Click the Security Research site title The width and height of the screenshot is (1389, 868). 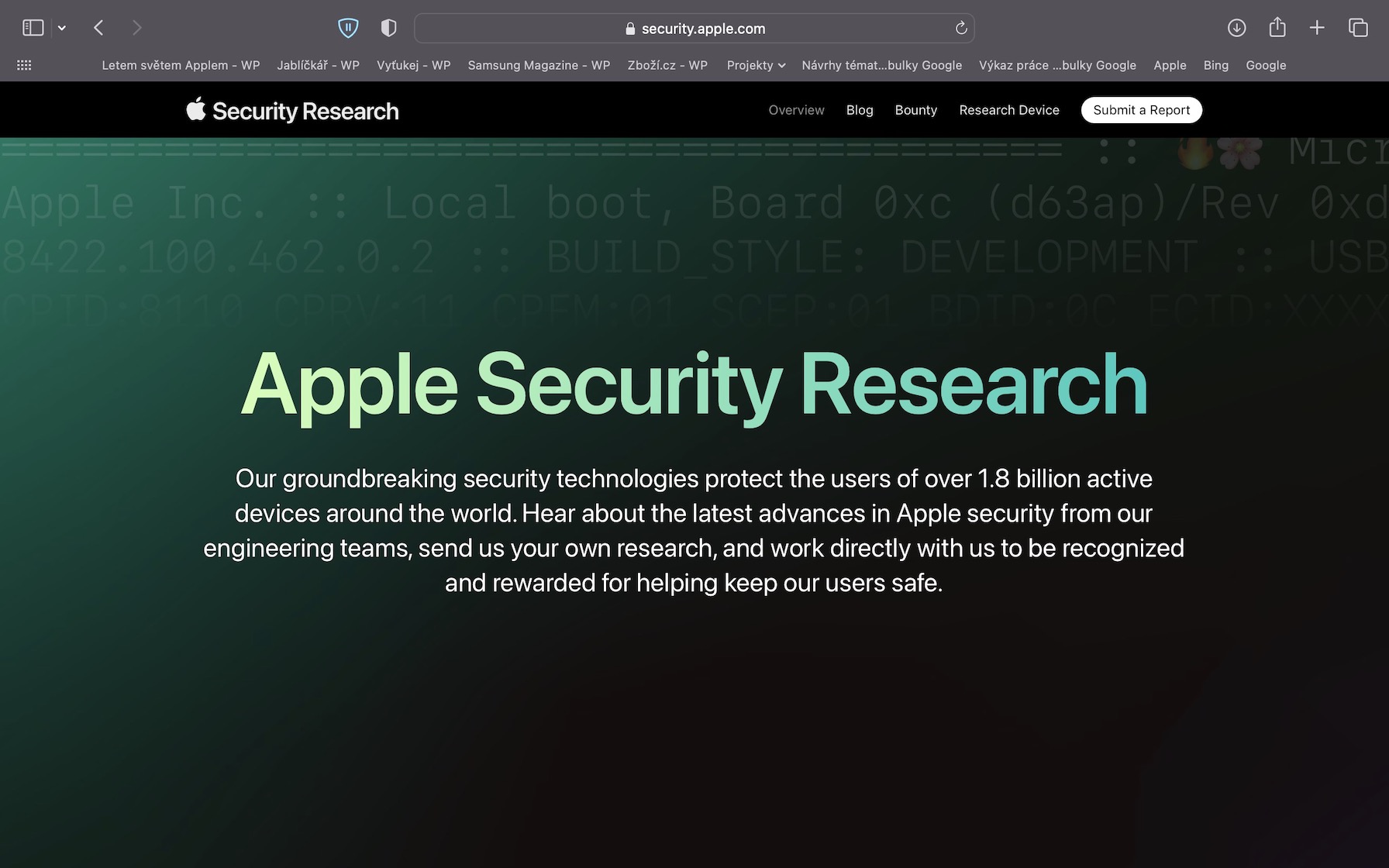pos(305,111)
